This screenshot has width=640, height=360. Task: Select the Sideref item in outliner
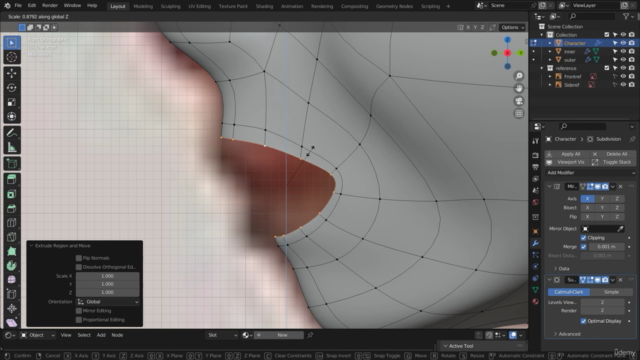571,85
